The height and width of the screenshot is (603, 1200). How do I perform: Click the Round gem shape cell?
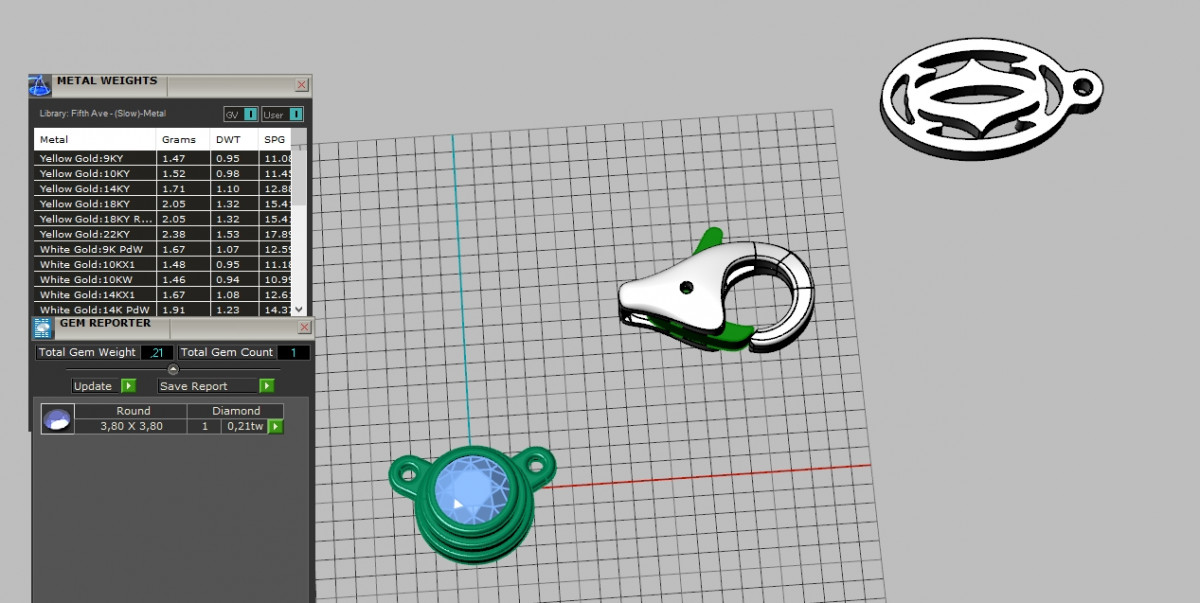[x=132, y=411]
